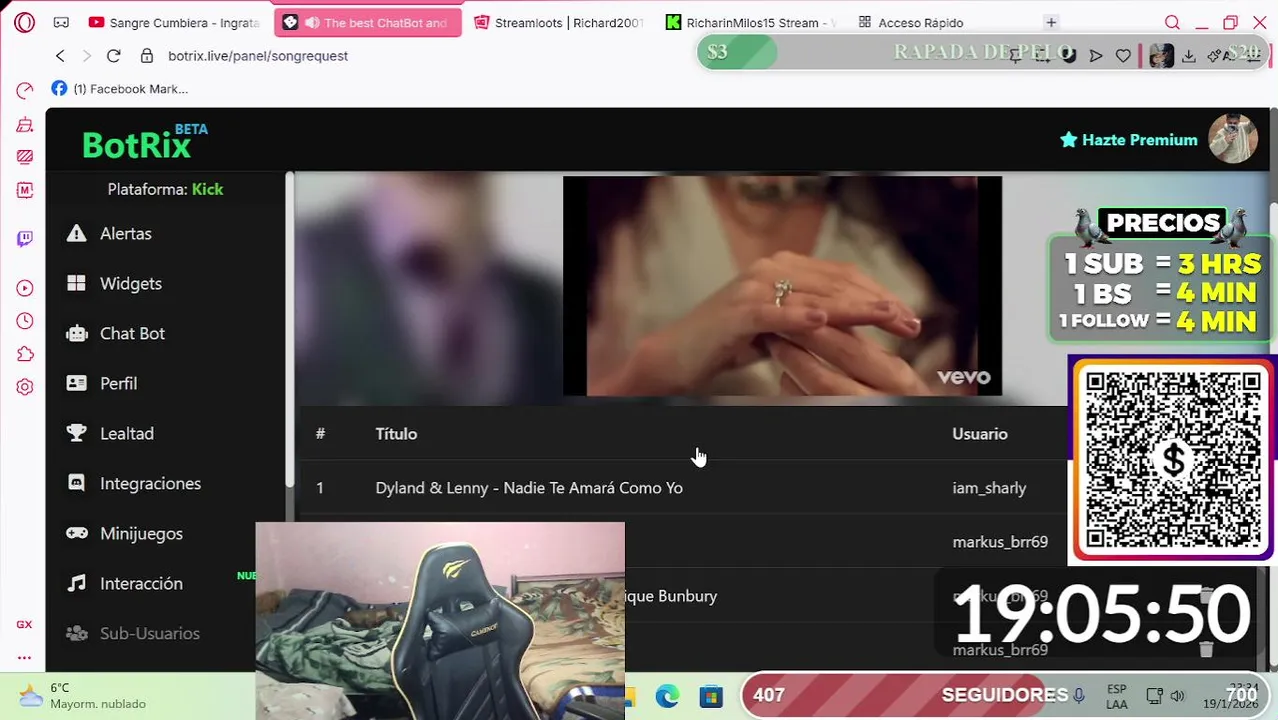
Task: Go back to the previous page
Action: 60,56
